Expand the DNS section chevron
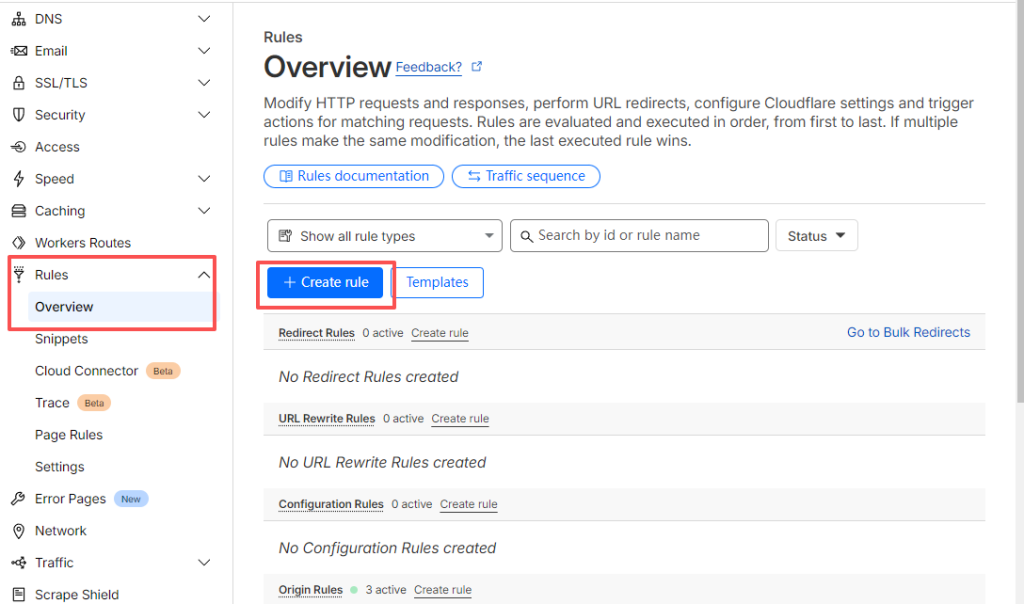The width and height of the screenshot is (1024, 604). 204,19
